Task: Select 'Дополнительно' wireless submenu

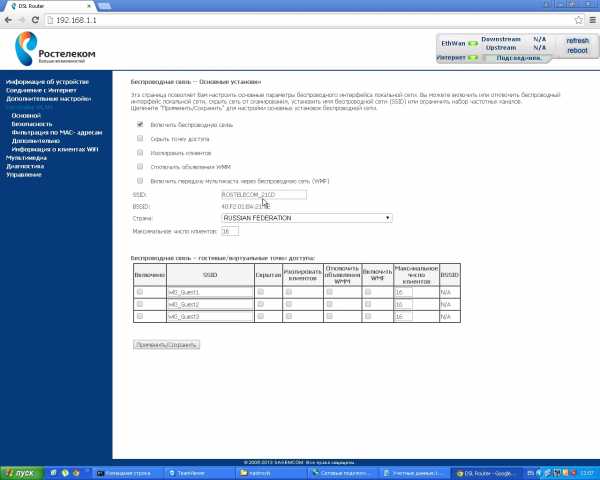Action: (36, 141)
